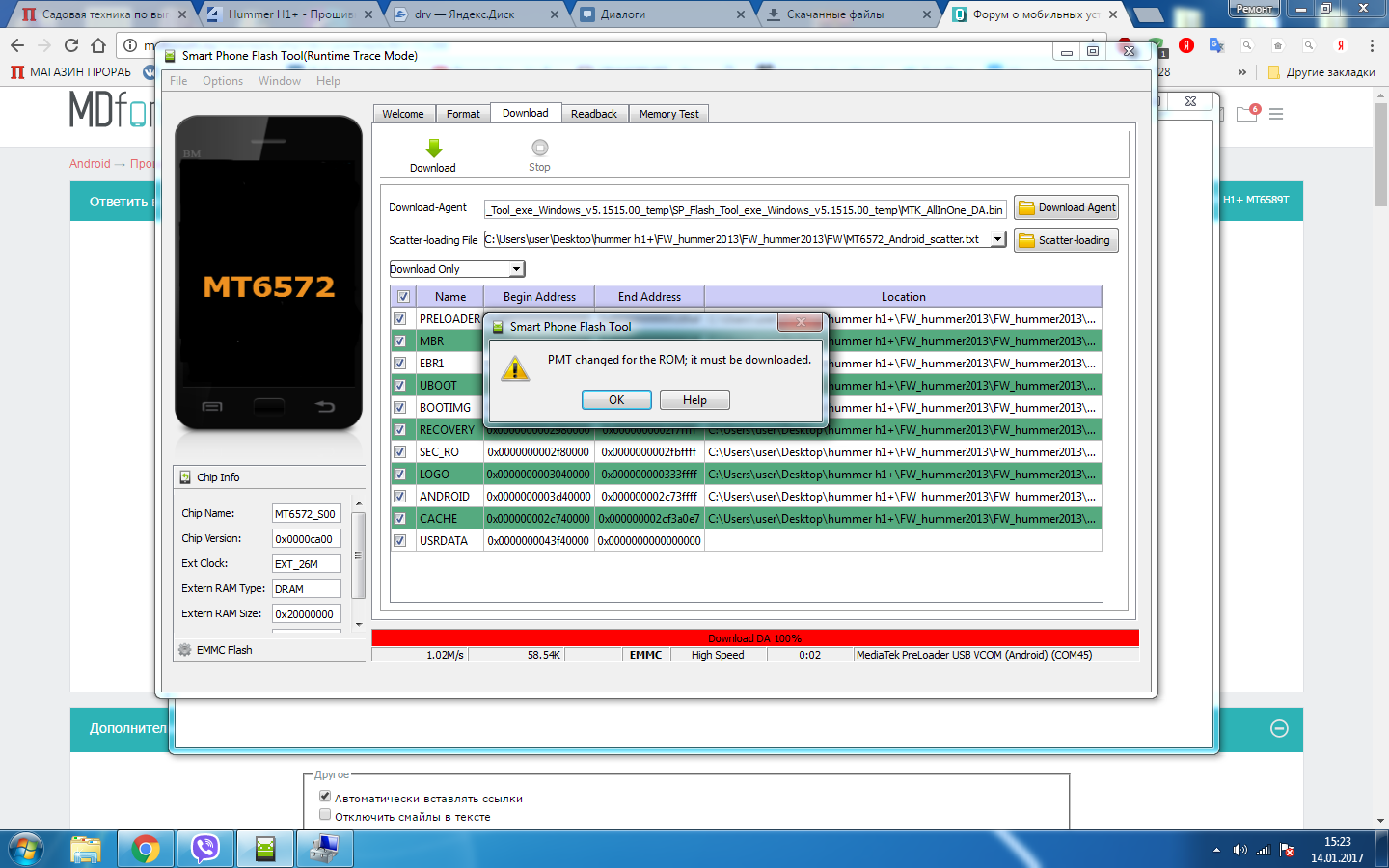Click the Stop icon in Flash Tool

click(x=540, y=148)
